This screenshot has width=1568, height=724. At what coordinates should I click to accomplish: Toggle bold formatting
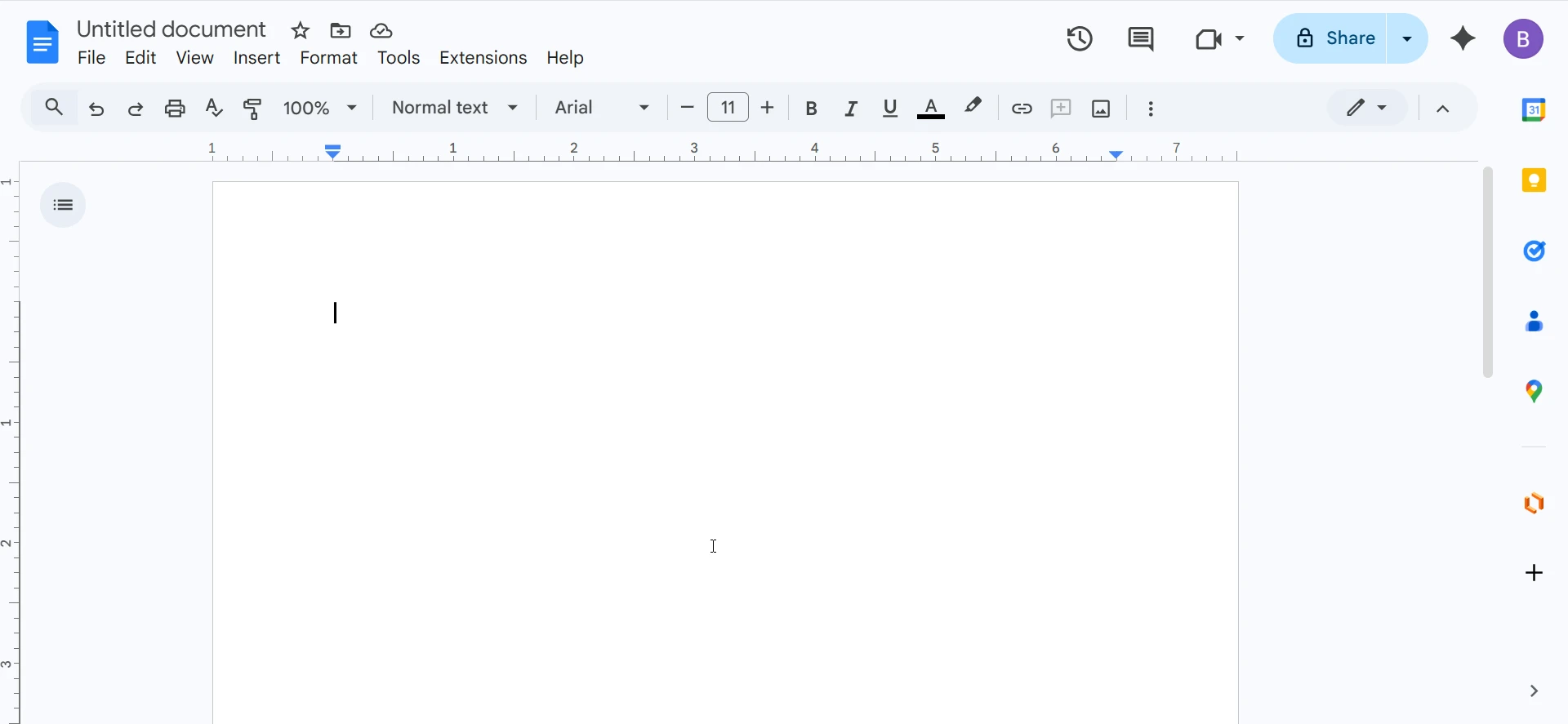point(811,108)
